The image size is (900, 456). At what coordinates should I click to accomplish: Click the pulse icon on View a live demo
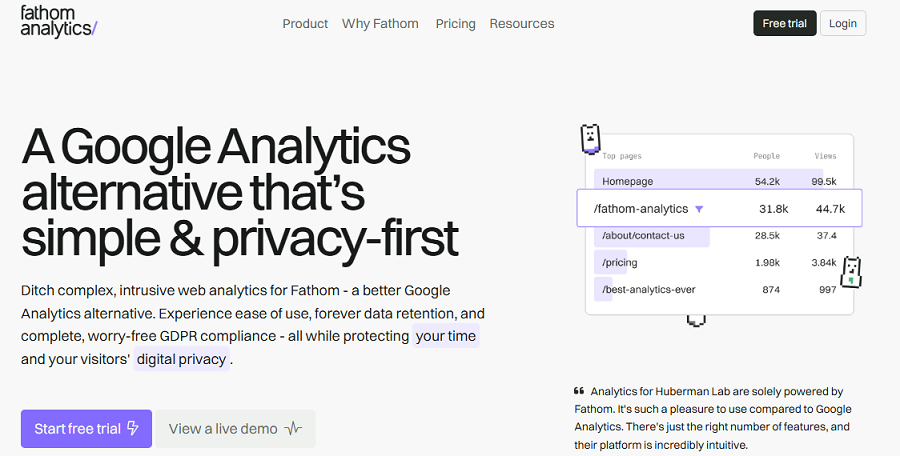point(293,428)
